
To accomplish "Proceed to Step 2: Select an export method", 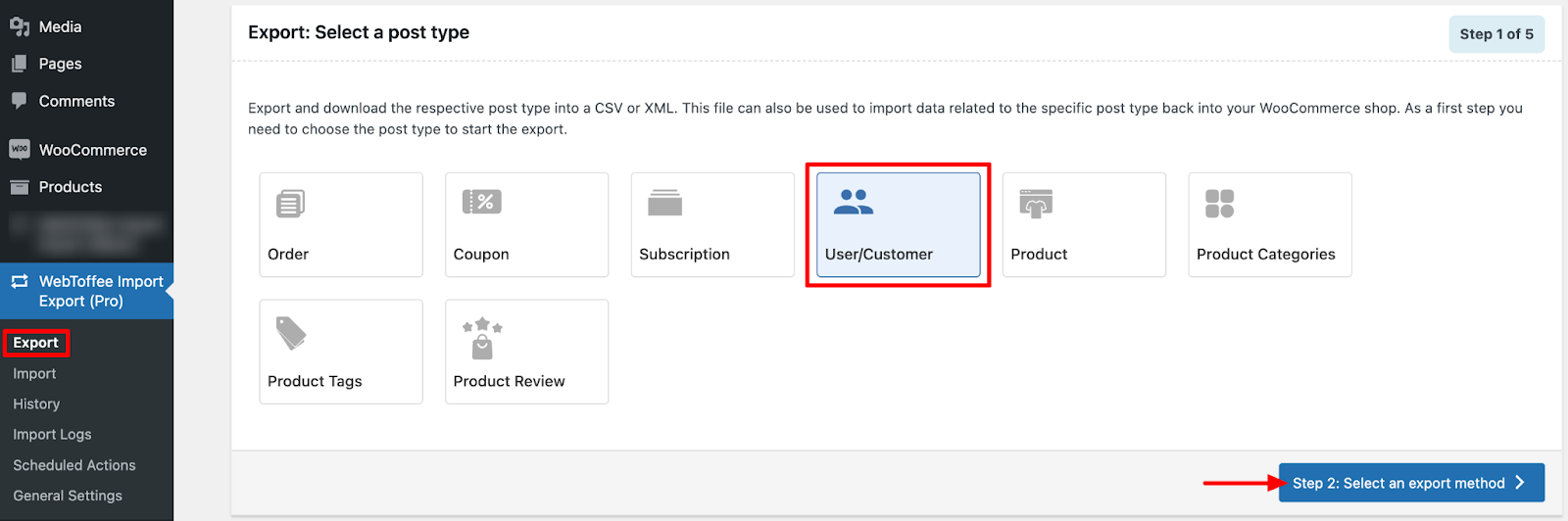I will [x=1411, y=483].
